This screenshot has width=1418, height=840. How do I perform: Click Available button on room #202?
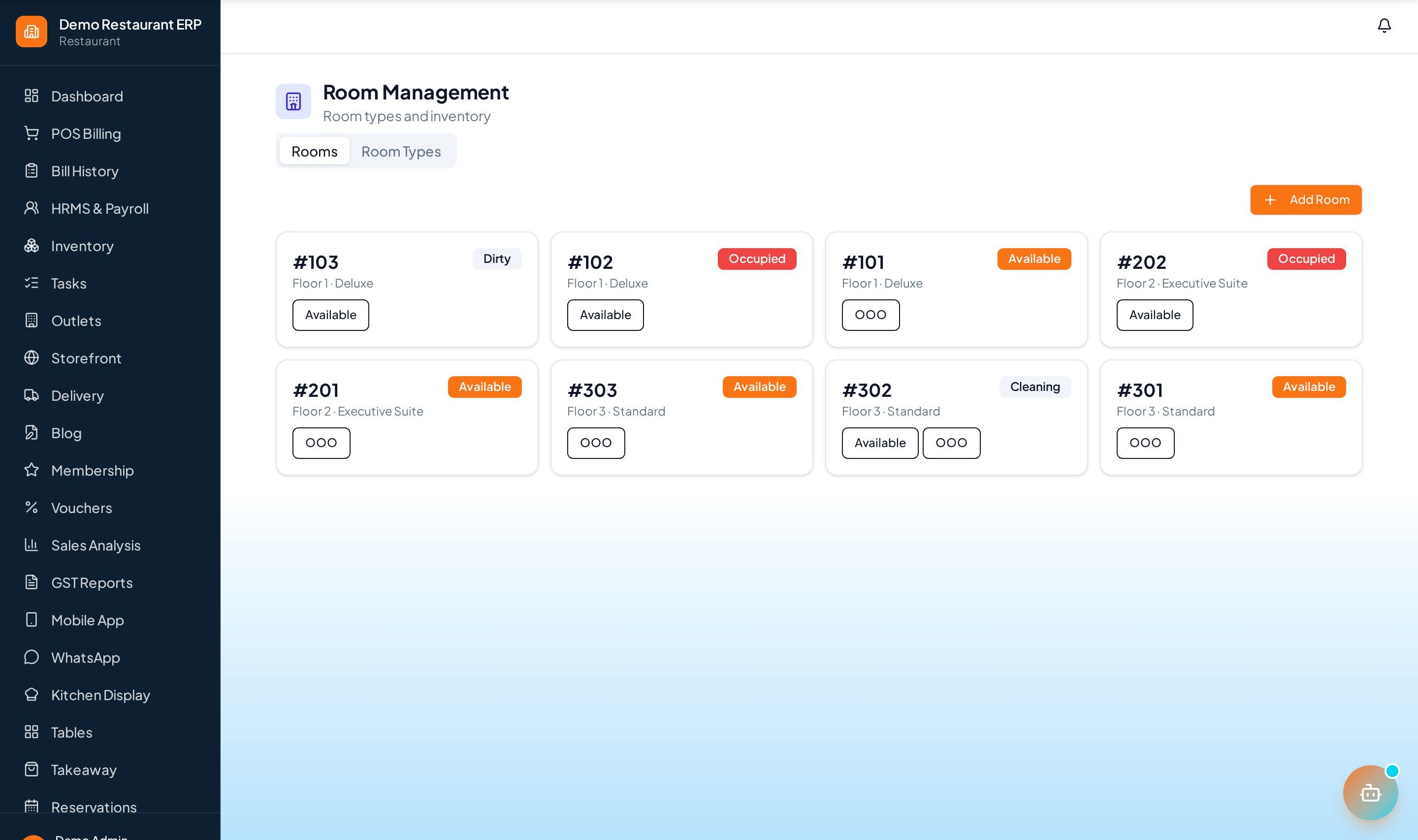(1154, 315)
